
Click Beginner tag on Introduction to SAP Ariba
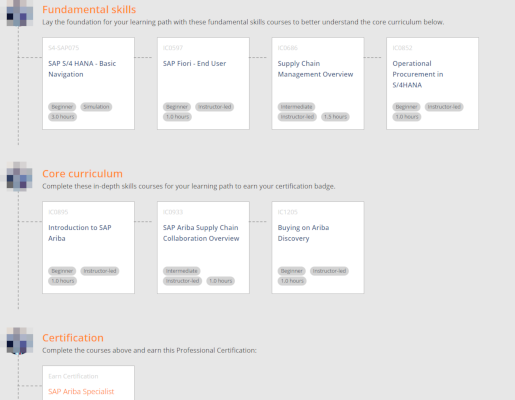point(62,271)
